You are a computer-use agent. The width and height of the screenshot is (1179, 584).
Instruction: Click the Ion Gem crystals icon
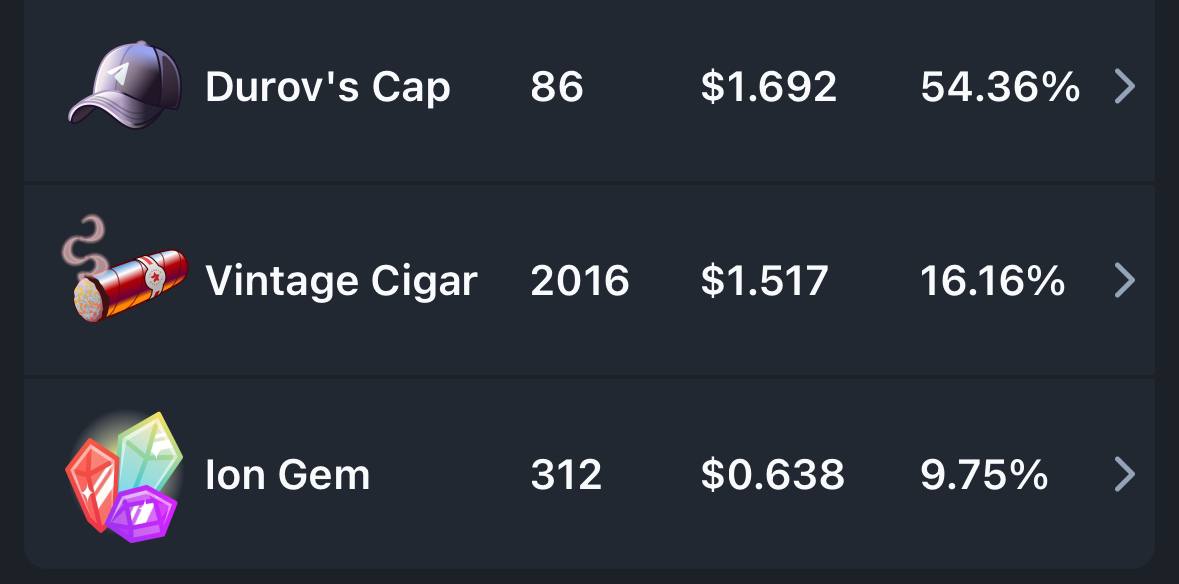click(124, 477)
